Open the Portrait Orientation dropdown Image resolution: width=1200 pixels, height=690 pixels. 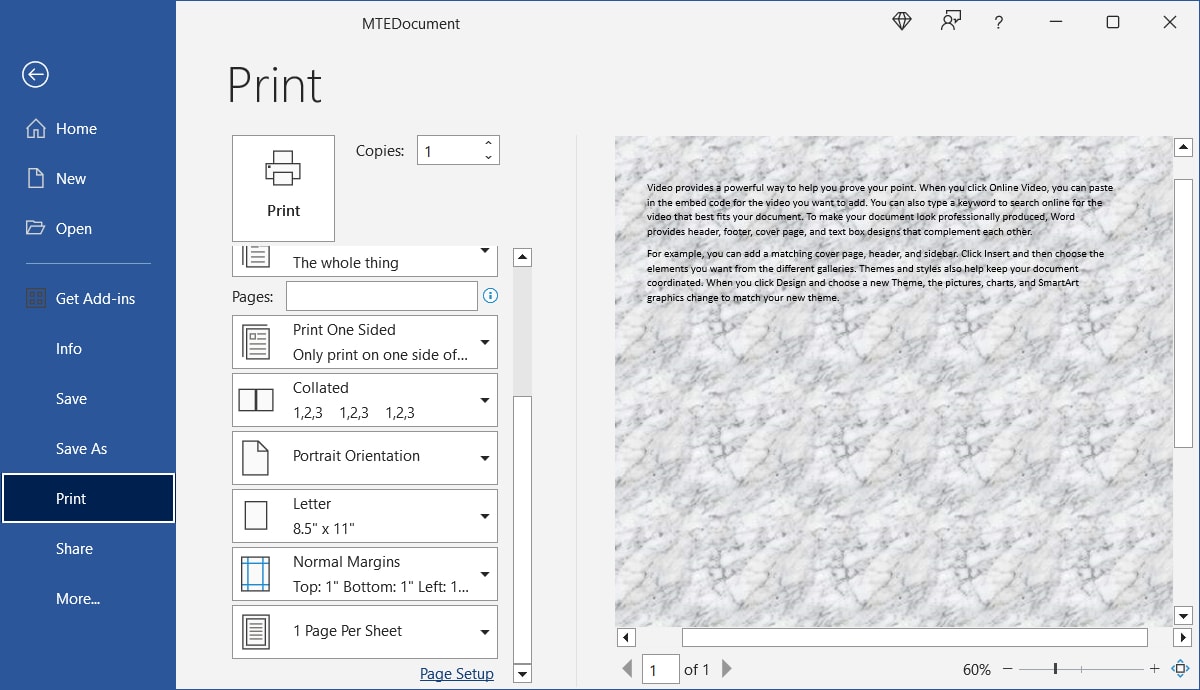tap(364, 457)
